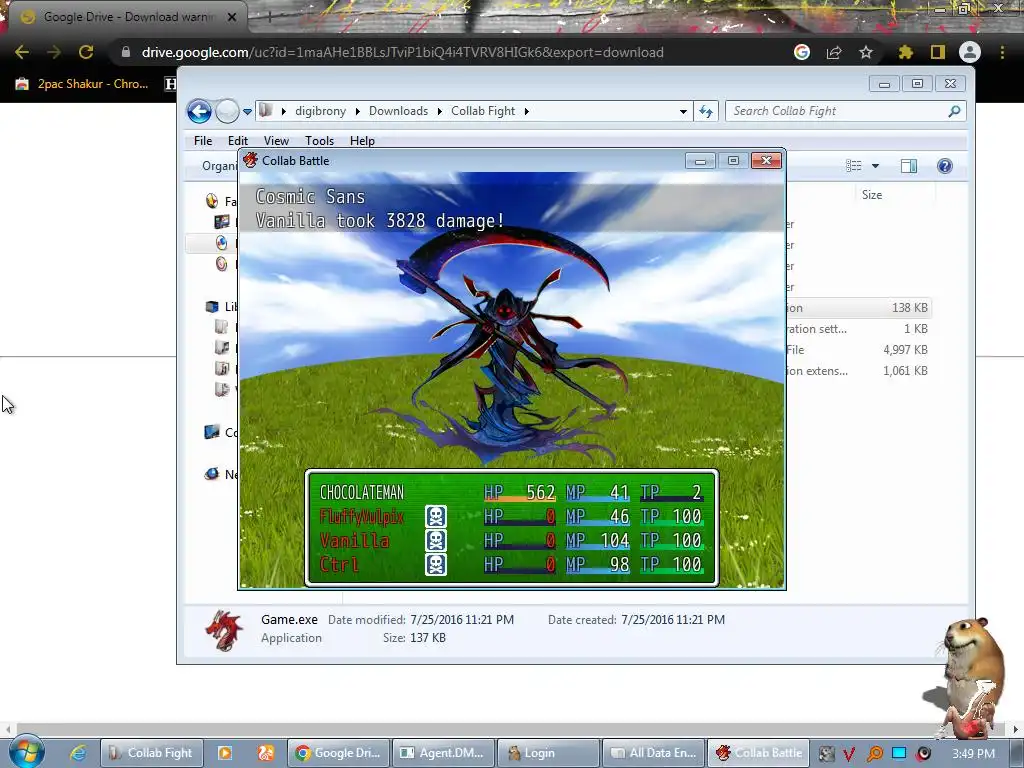Screen dimensions: 1024x768
Task: Open the View menu
Action: click(x=276, y=140)
